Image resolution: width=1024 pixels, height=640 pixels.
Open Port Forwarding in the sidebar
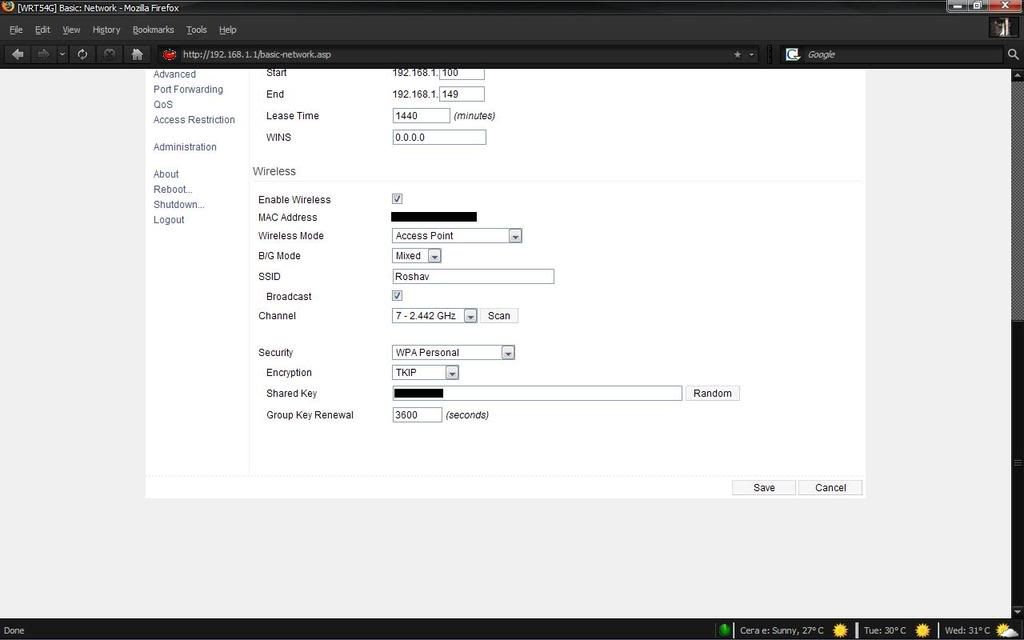pyautogui.click(x=188, y=90)
